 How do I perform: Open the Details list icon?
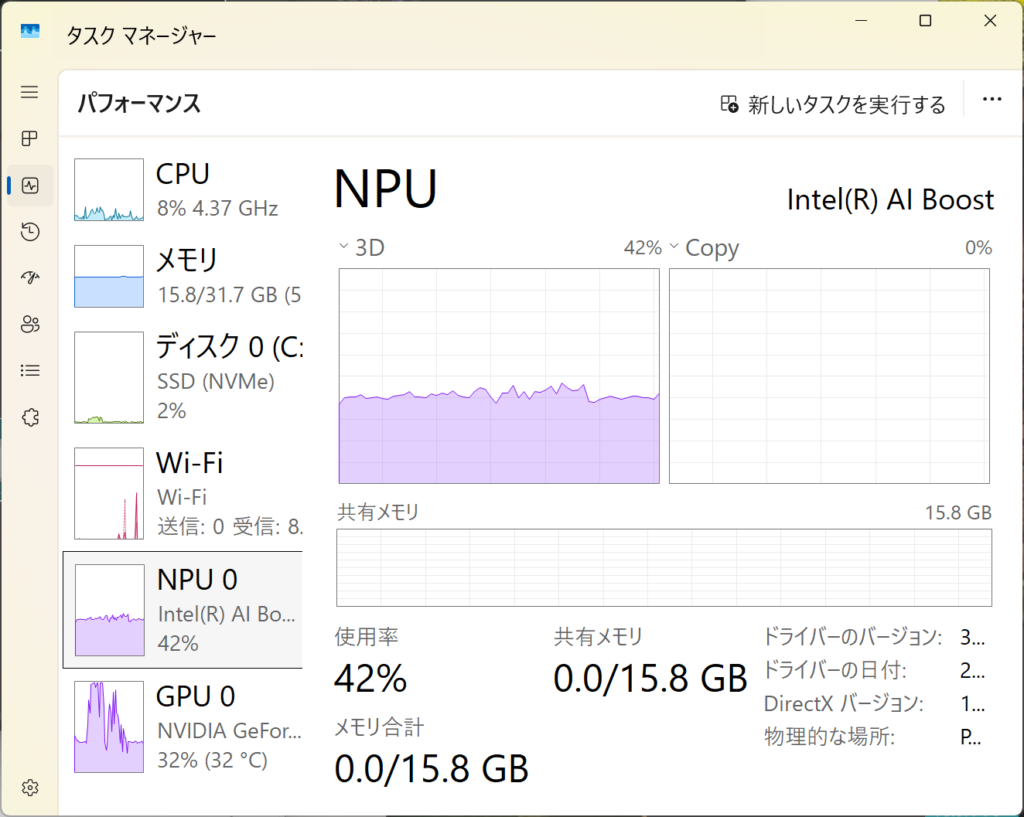click(30, 370)
